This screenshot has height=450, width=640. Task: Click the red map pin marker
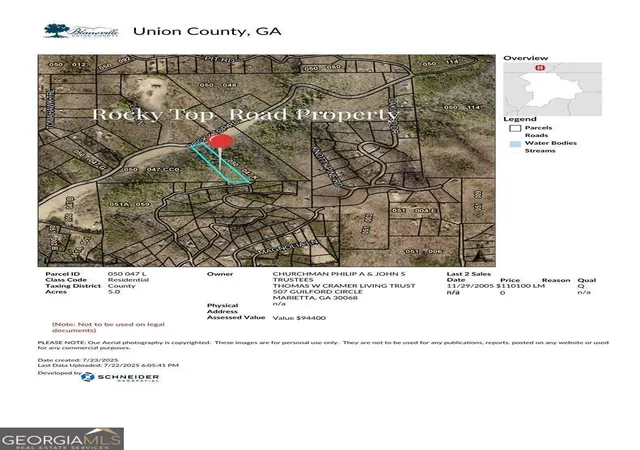coord(220,141)
